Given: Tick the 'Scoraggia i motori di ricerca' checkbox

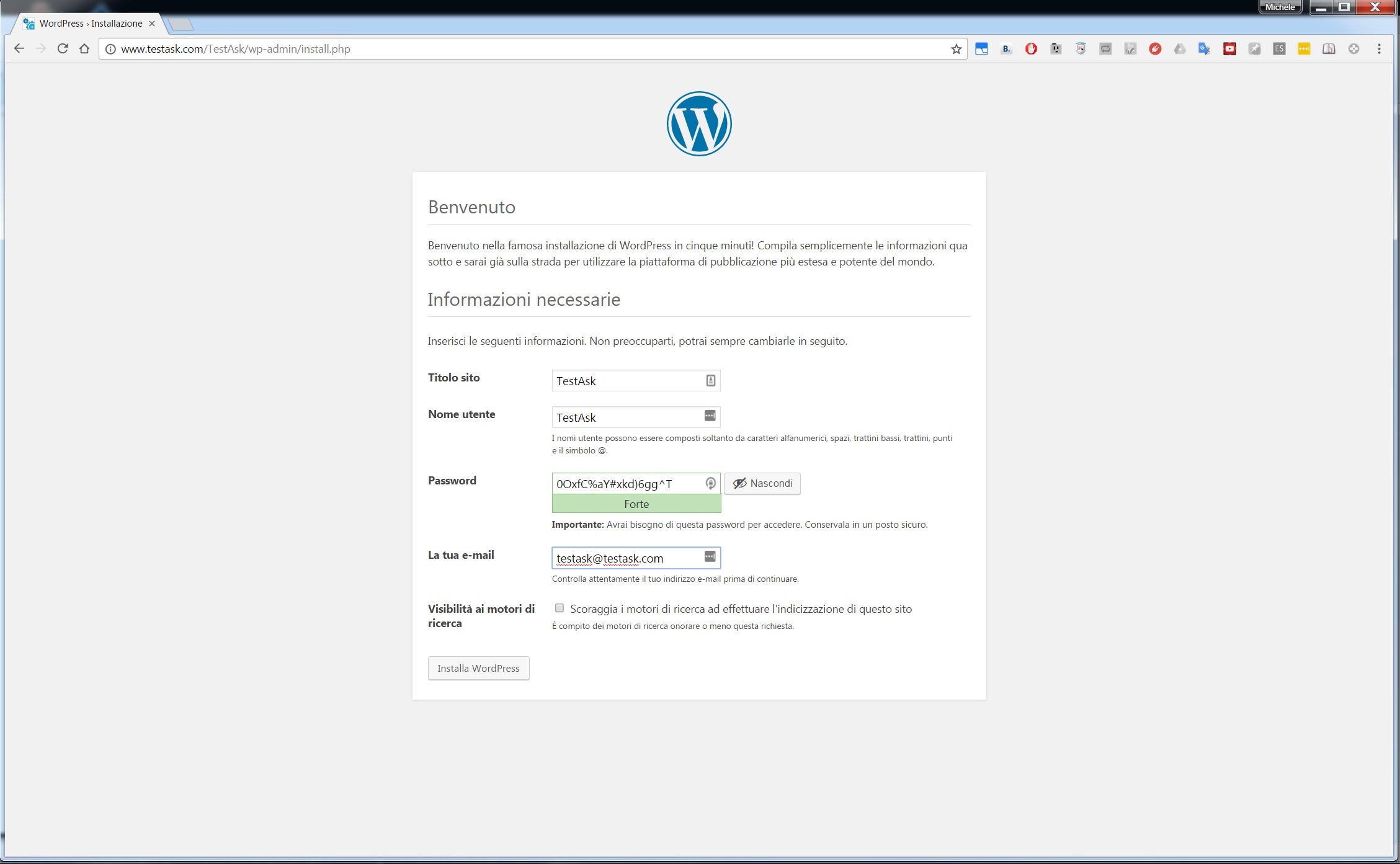Looking at the screenshot, I should 560,608.
